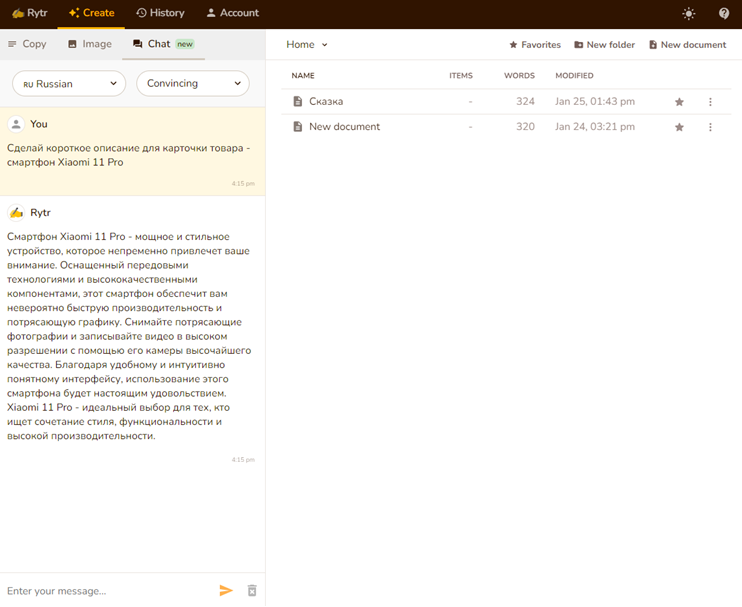Open help question mark icon
This screenshot has height=607, width=742.
[724, 13]
